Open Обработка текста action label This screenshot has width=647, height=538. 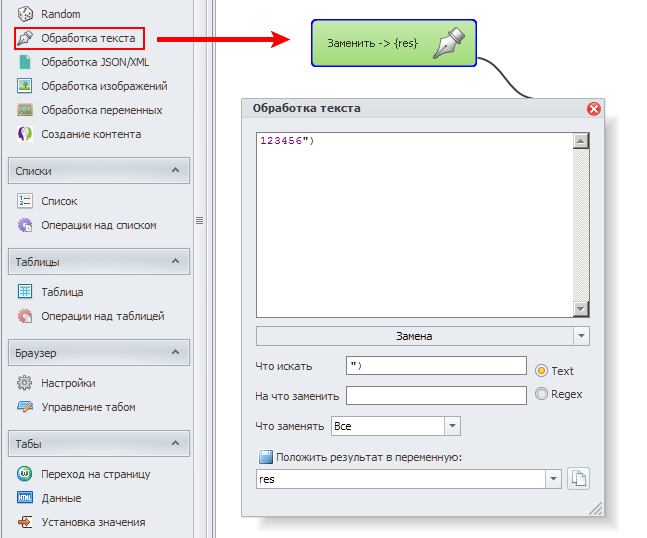[x=88, y=38]
